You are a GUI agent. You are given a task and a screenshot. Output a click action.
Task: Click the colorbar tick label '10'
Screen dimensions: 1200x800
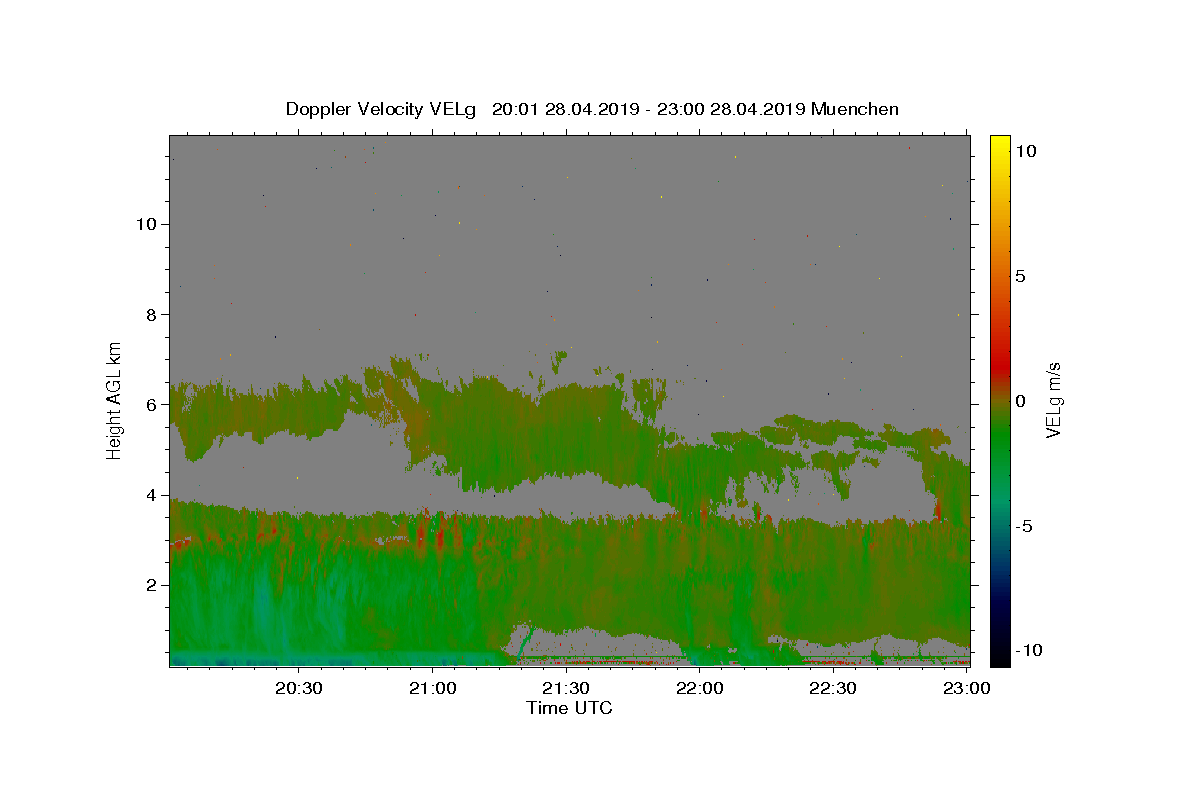(x=1025, y=151)
